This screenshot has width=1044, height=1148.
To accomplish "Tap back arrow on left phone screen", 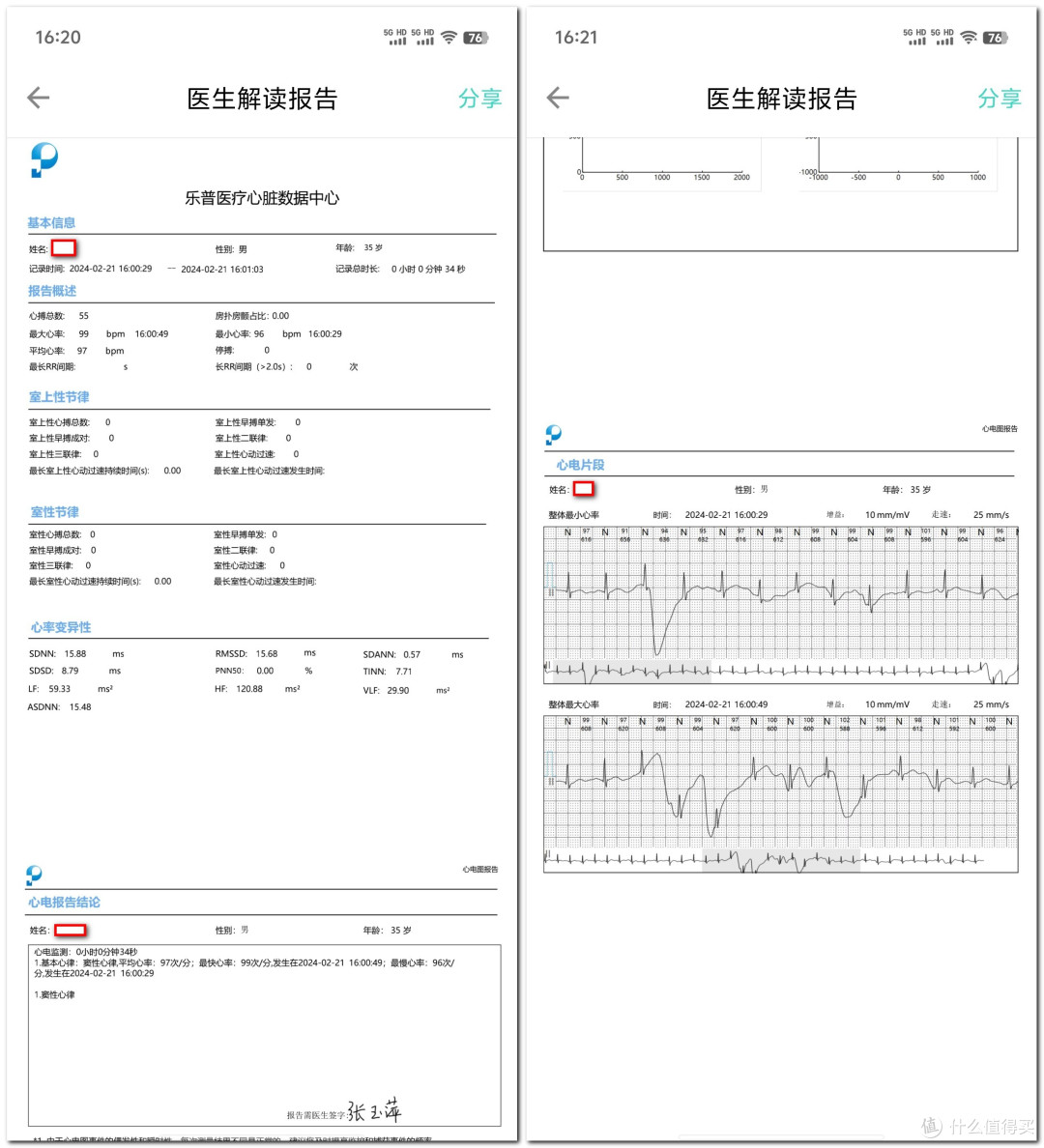I will coord(38,98).
